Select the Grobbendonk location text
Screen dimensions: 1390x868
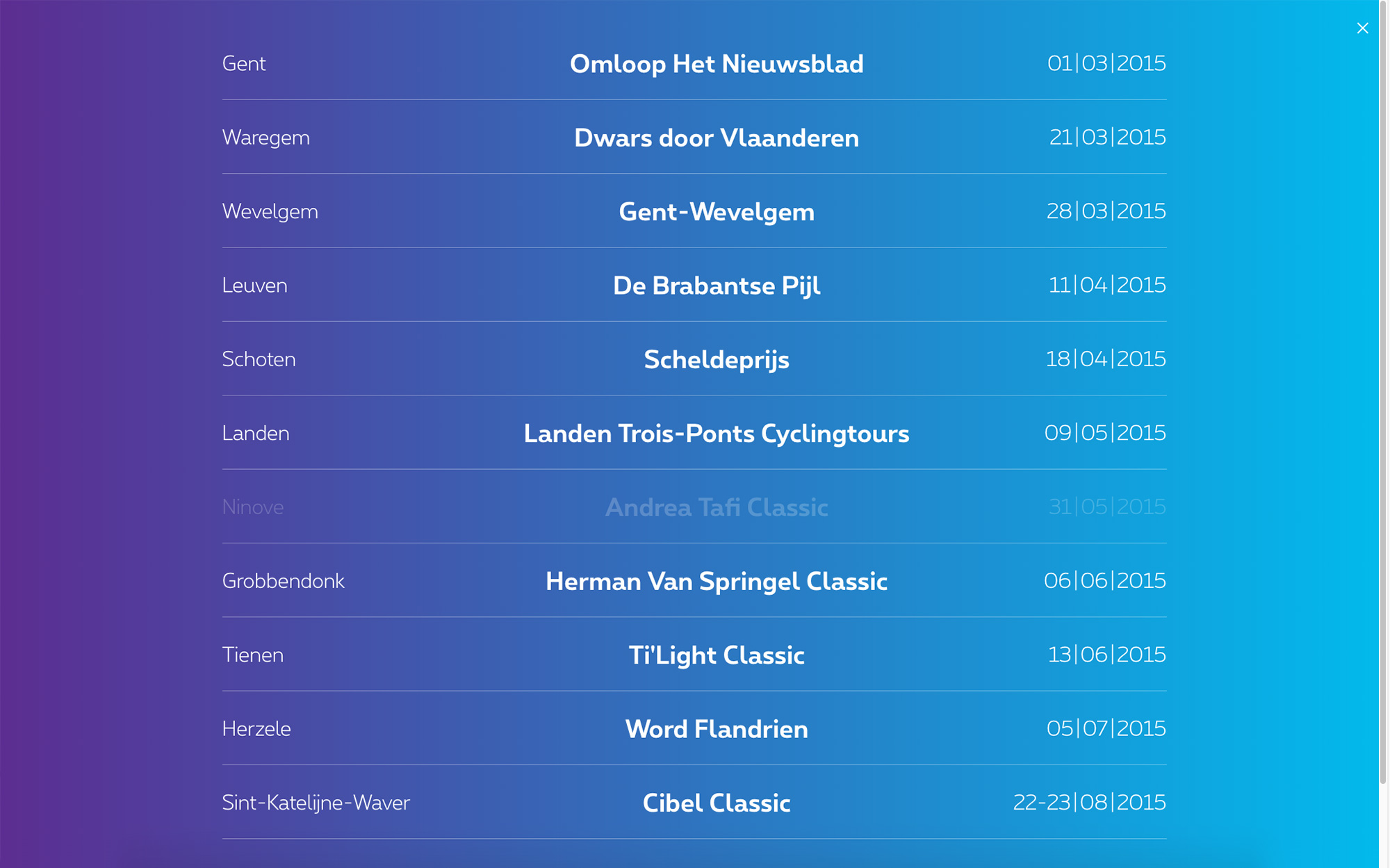283,581
